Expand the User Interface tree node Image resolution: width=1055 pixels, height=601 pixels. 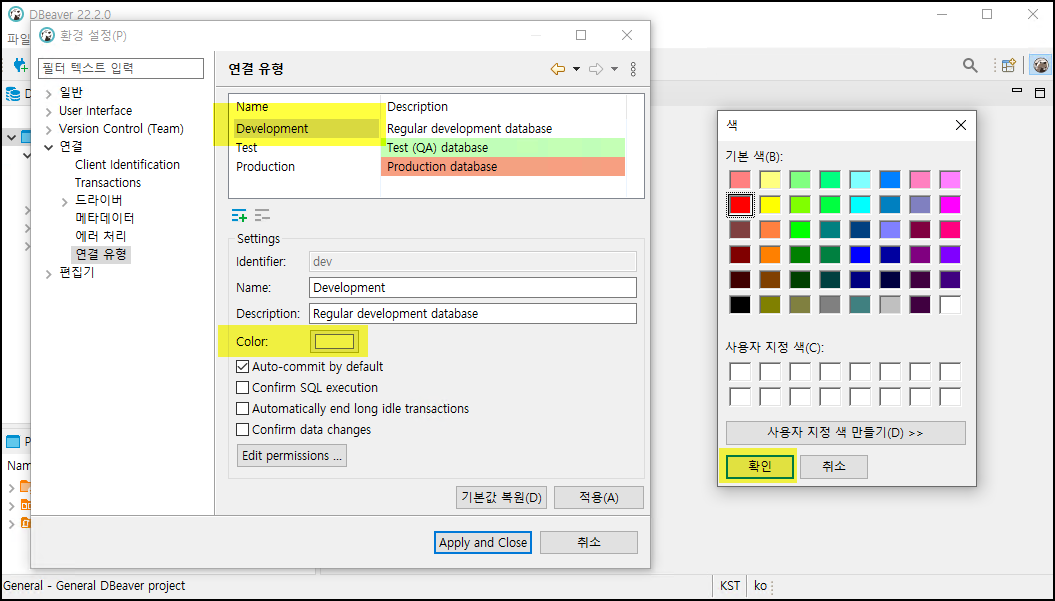(x=48, y=111)
